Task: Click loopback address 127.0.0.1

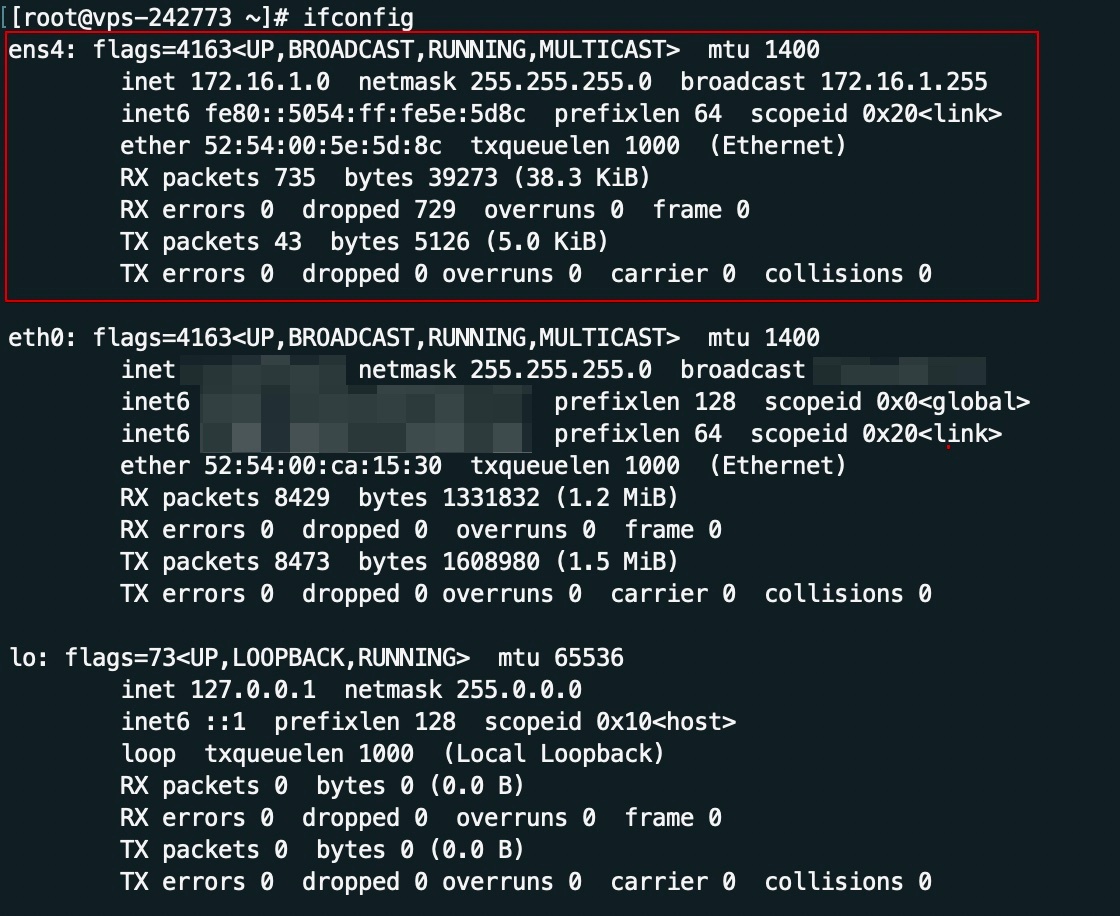Action: click(253, 690)
